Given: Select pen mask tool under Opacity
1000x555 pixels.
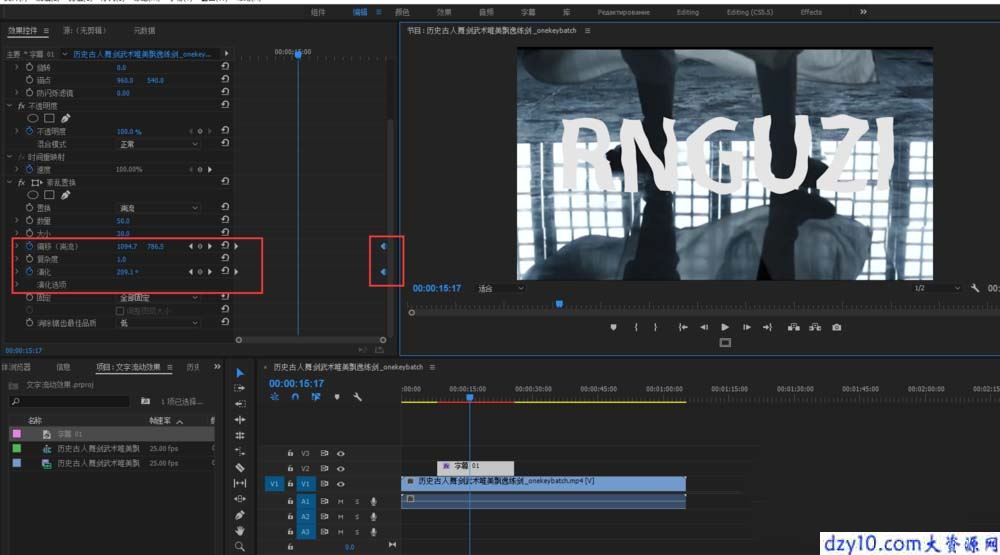Looking at the screenshot, I should (x=66, y=118).
